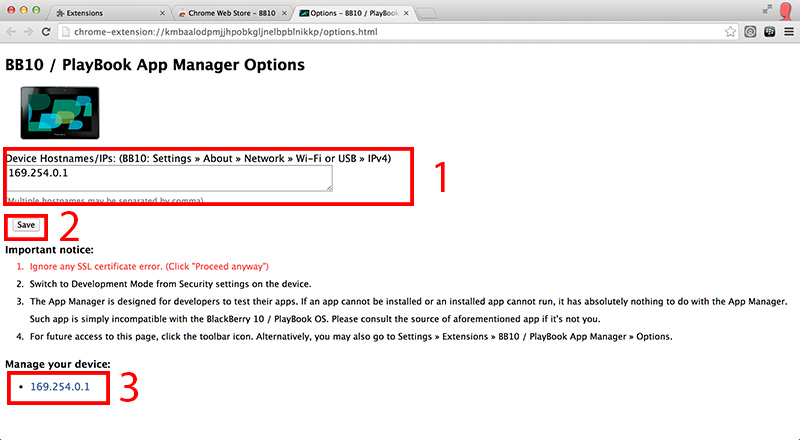The image size is (800, 440).
Task: Open the Chrome hamburger menu
Action: [789, 32]
